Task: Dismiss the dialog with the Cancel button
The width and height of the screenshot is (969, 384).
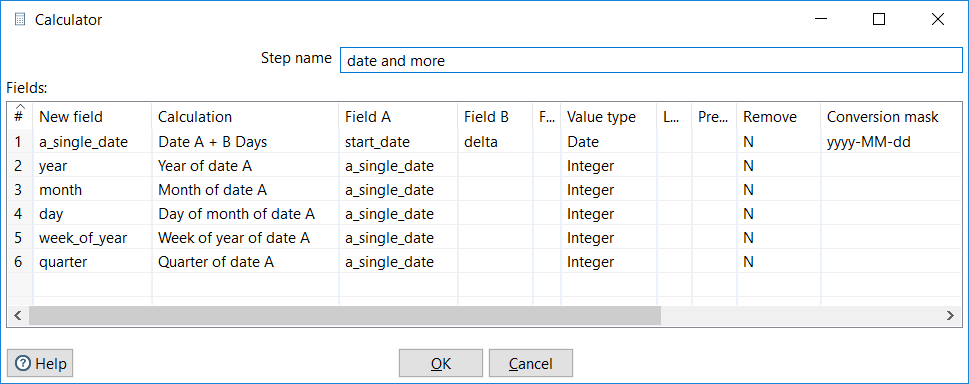Action: (531, 363)
